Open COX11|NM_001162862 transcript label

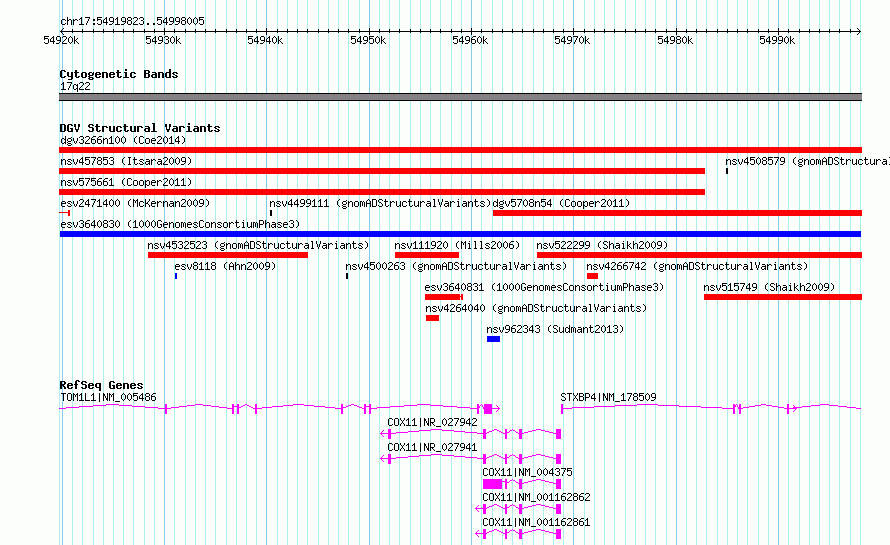click(536, 497)
